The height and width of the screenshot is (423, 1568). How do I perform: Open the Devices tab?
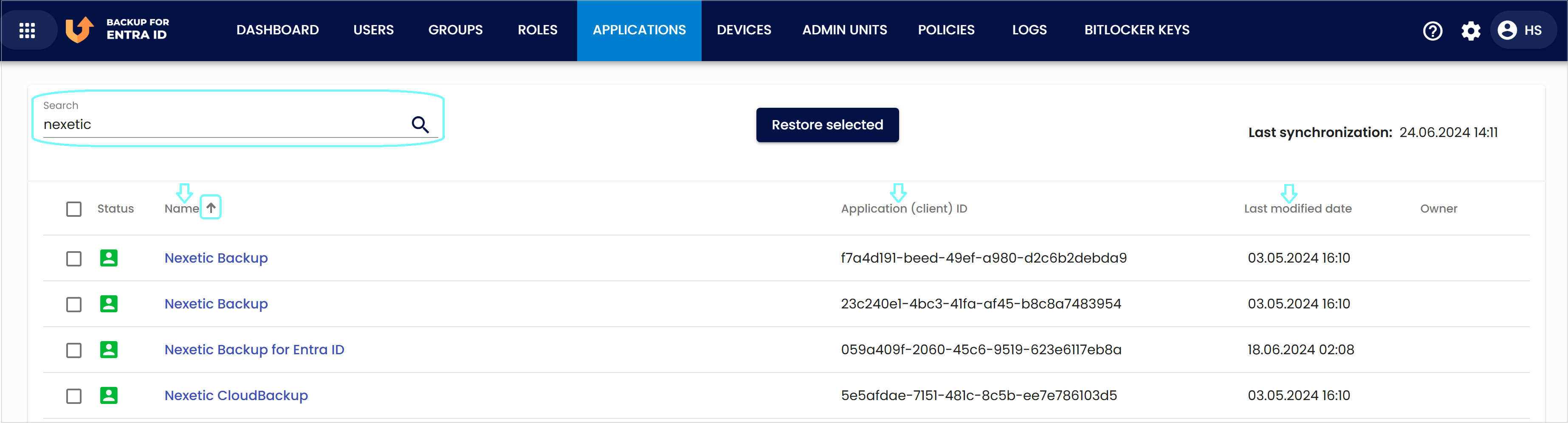[x=744, y=30]
